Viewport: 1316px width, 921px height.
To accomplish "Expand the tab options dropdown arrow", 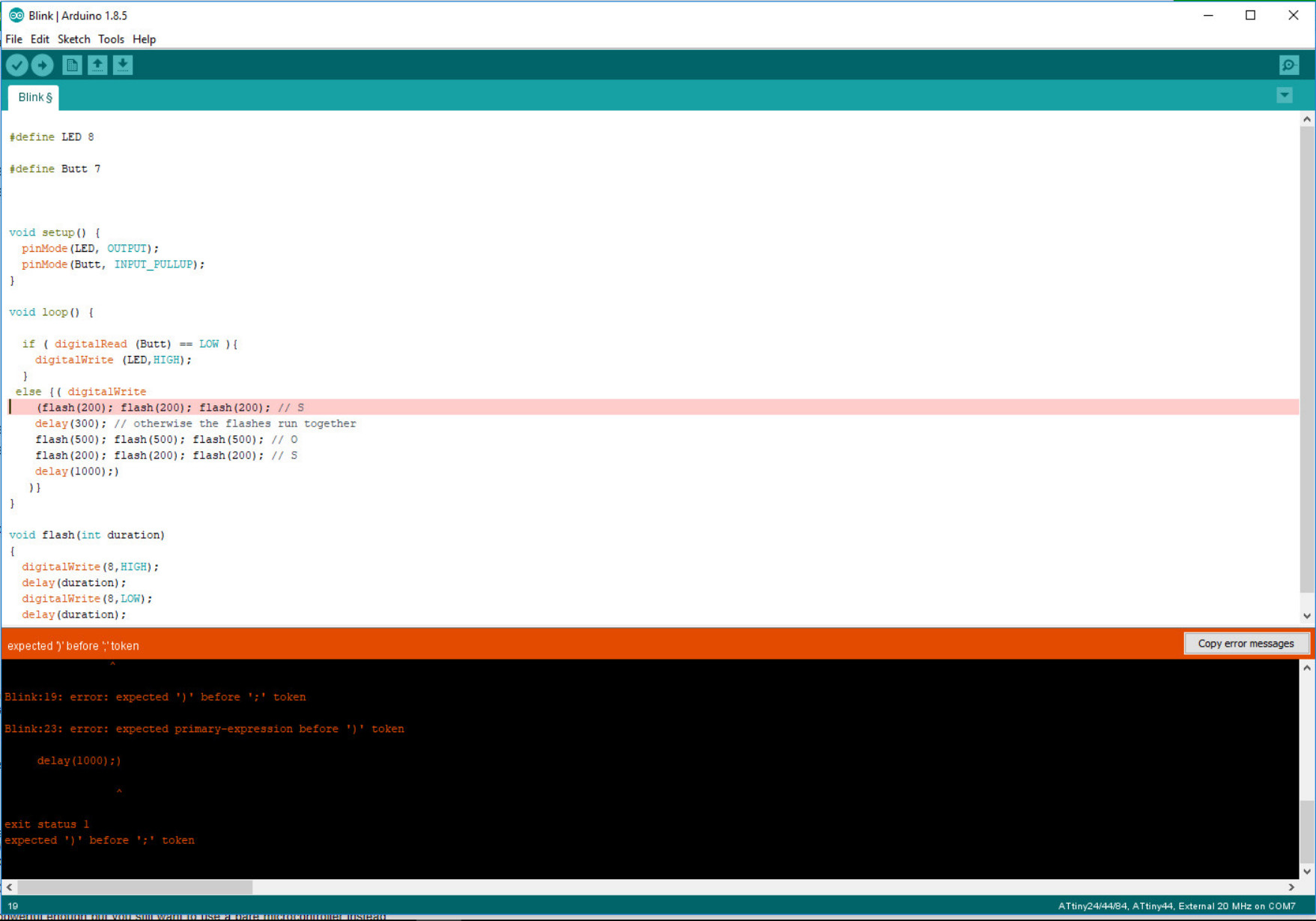I will (x=1285, y=95).
